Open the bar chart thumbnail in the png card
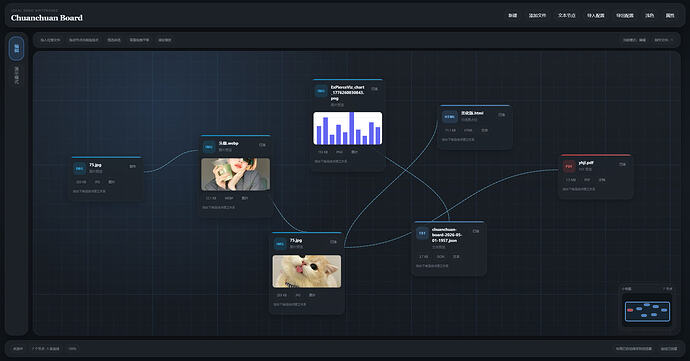Viewport: 690px width, 361px height. pyautogui.click(x=348, y=128)
